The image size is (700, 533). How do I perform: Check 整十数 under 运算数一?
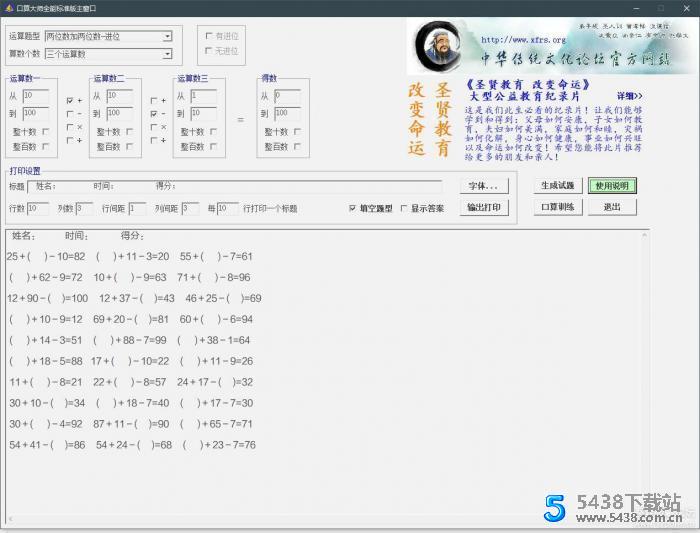pos(45,131)
